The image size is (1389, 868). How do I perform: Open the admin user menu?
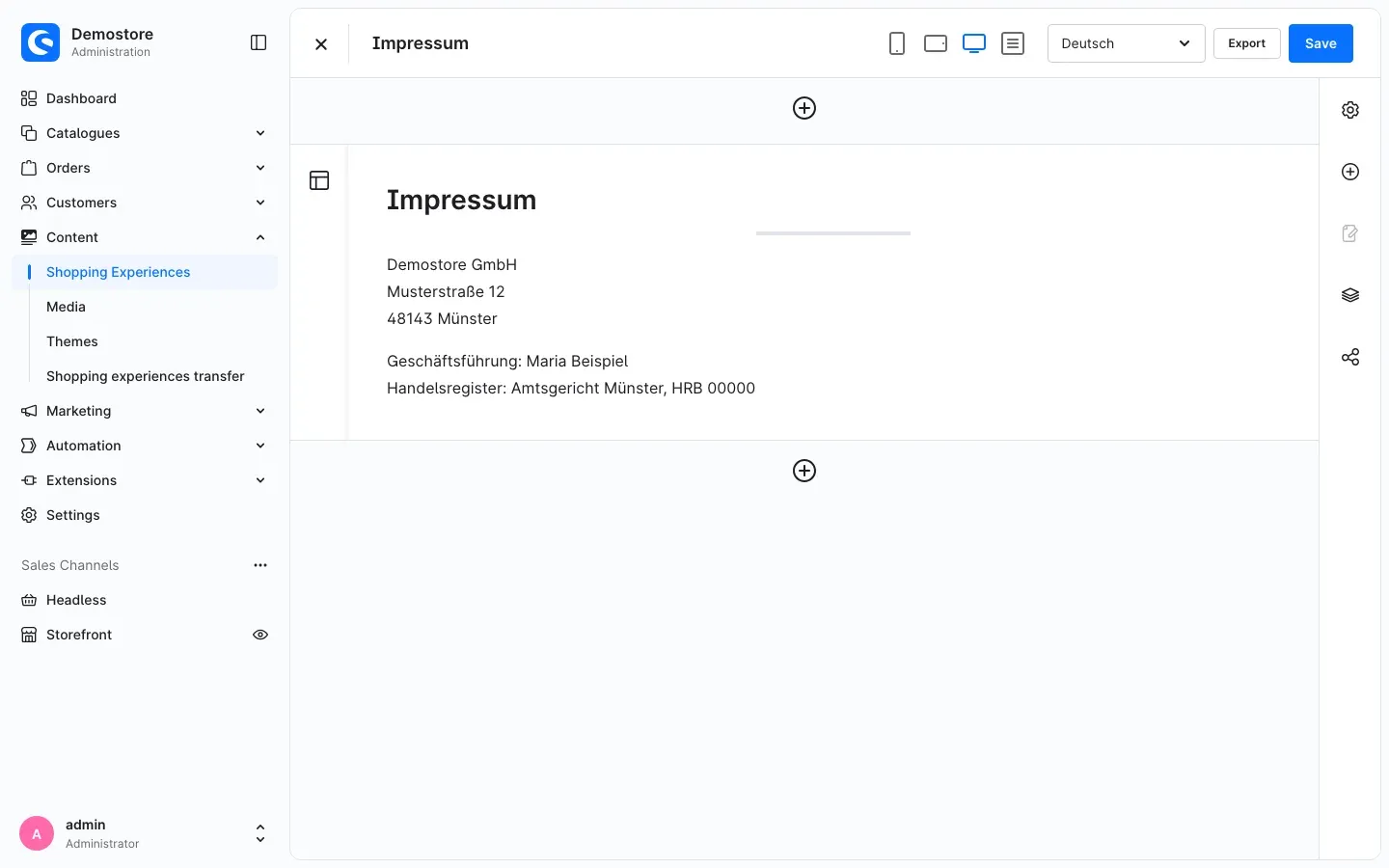coord(145,834)
